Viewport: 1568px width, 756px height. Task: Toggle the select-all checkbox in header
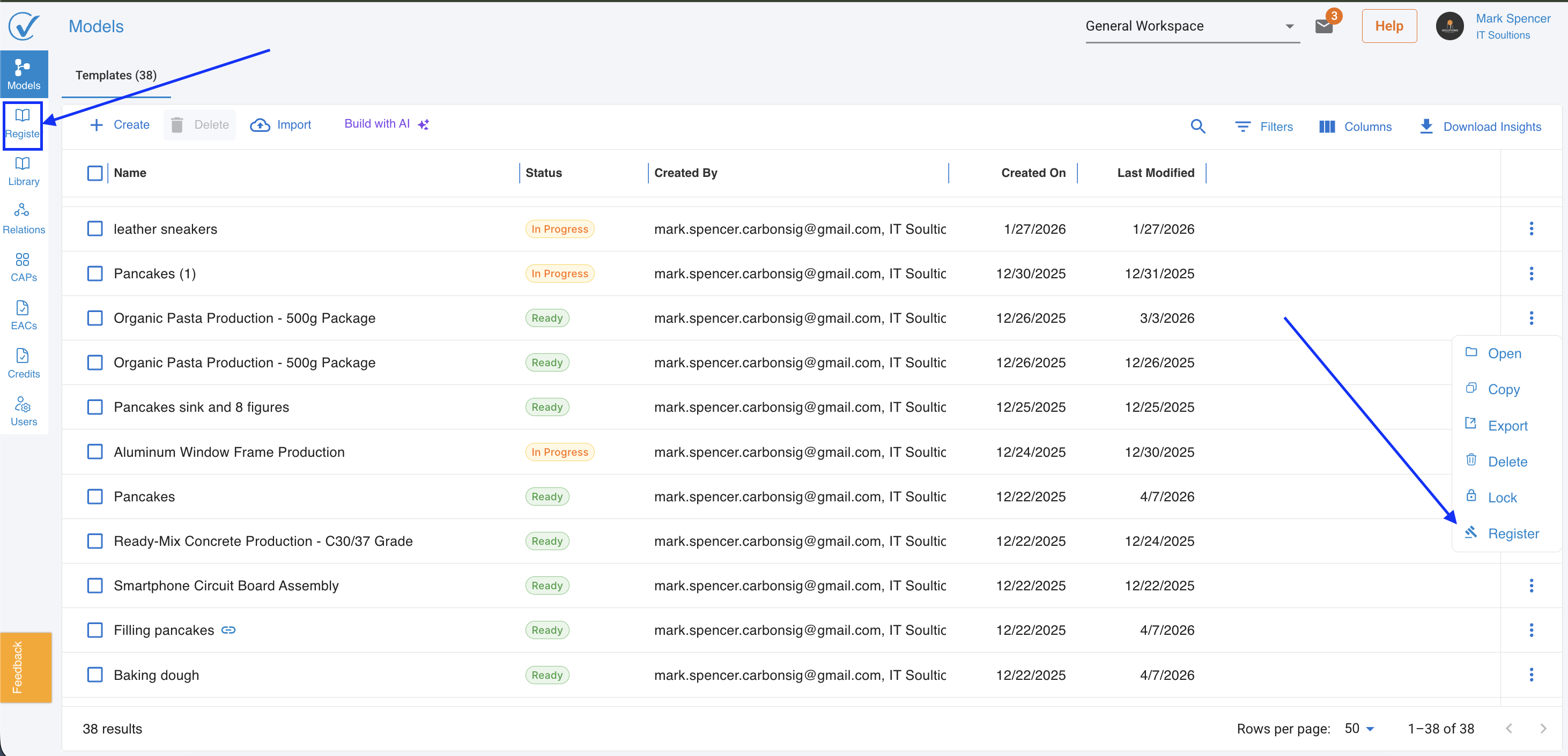coord(95,173)
